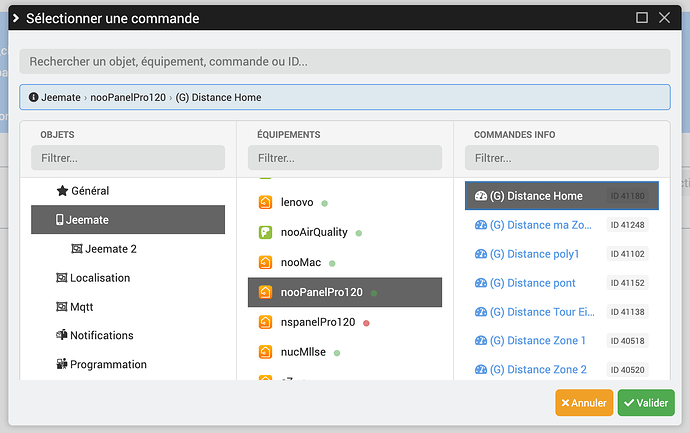Click the gauge icon of Distance ma Zo...
690x433 pixels.
(481, 225)
